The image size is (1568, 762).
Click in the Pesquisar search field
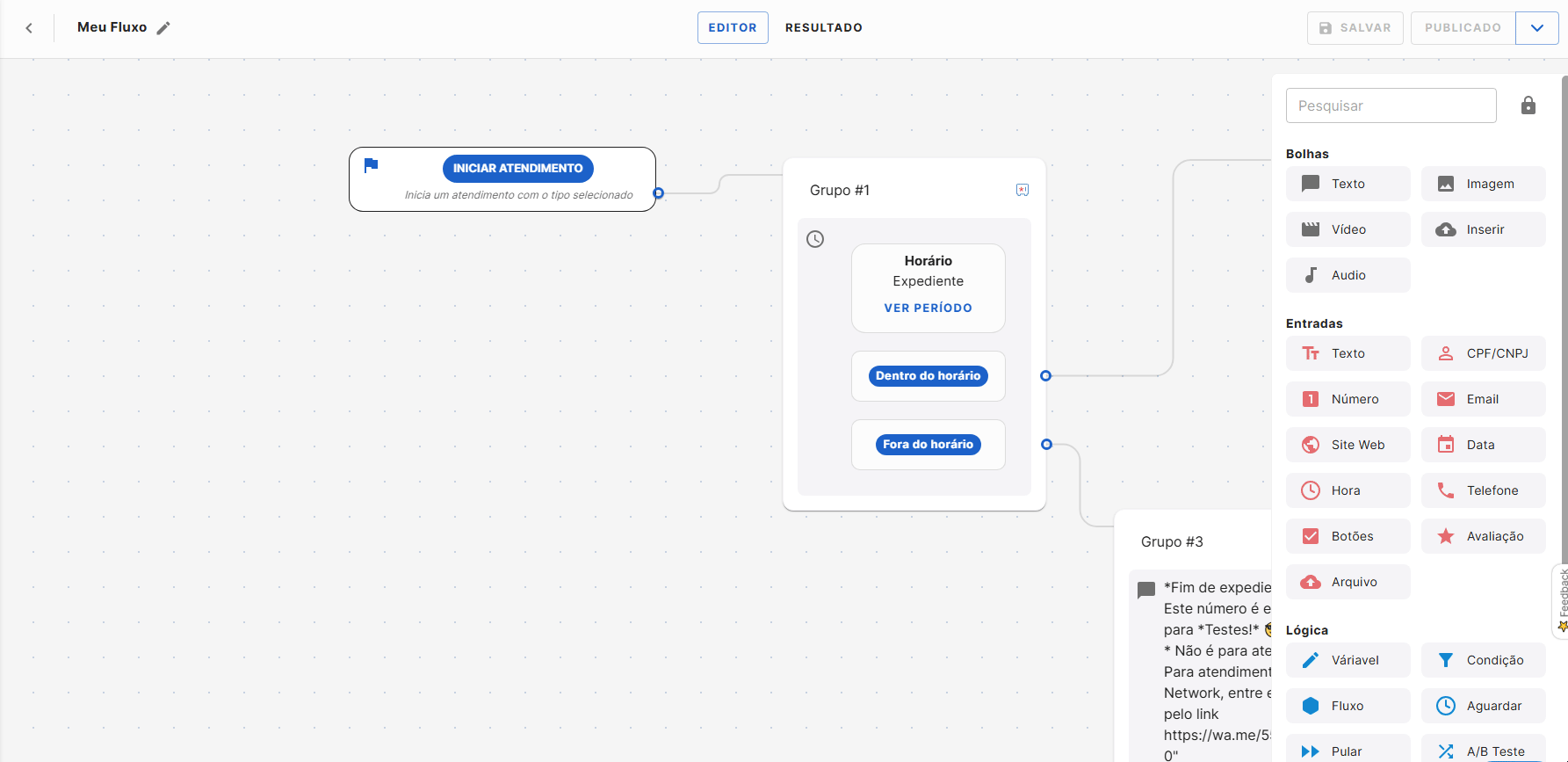pos(1391,105)
